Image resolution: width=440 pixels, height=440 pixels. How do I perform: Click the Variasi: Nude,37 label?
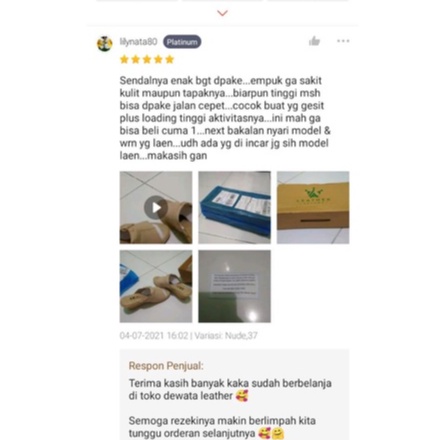(x=226, y=335)
